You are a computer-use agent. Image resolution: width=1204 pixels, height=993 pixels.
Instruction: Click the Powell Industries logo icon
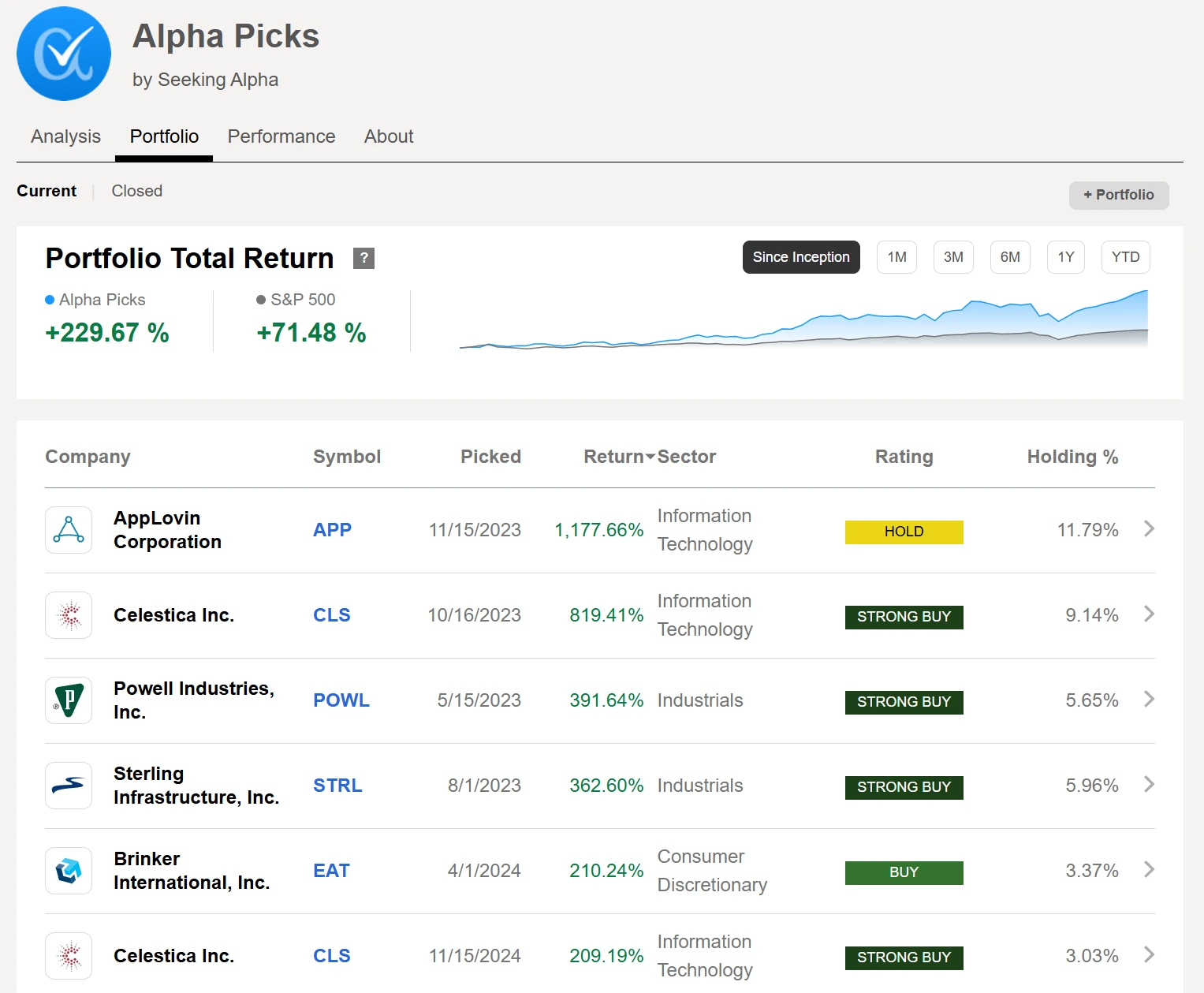point(69,700)
